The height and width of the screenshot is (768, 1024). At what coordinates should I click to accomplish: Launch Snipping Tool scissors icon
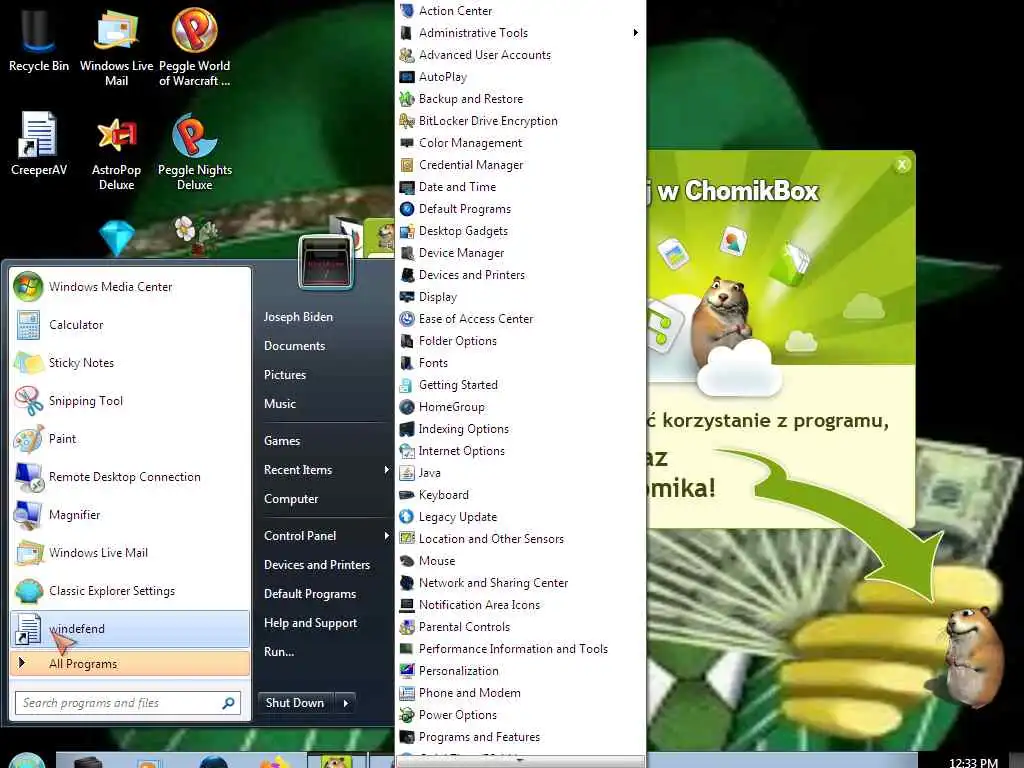(28, 400)
